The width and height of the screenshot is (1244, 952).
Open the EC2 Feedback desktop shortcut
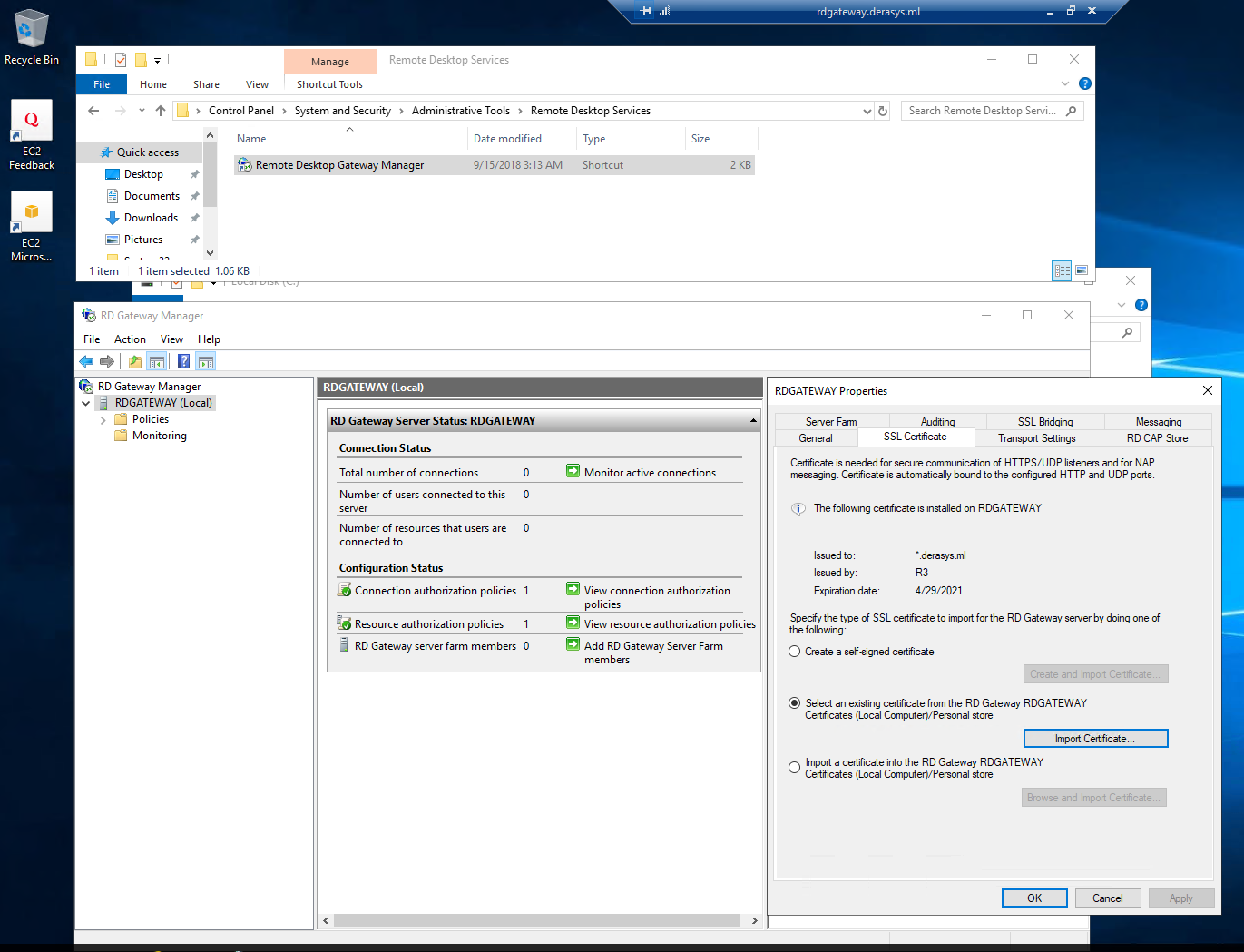click(32, 135)
